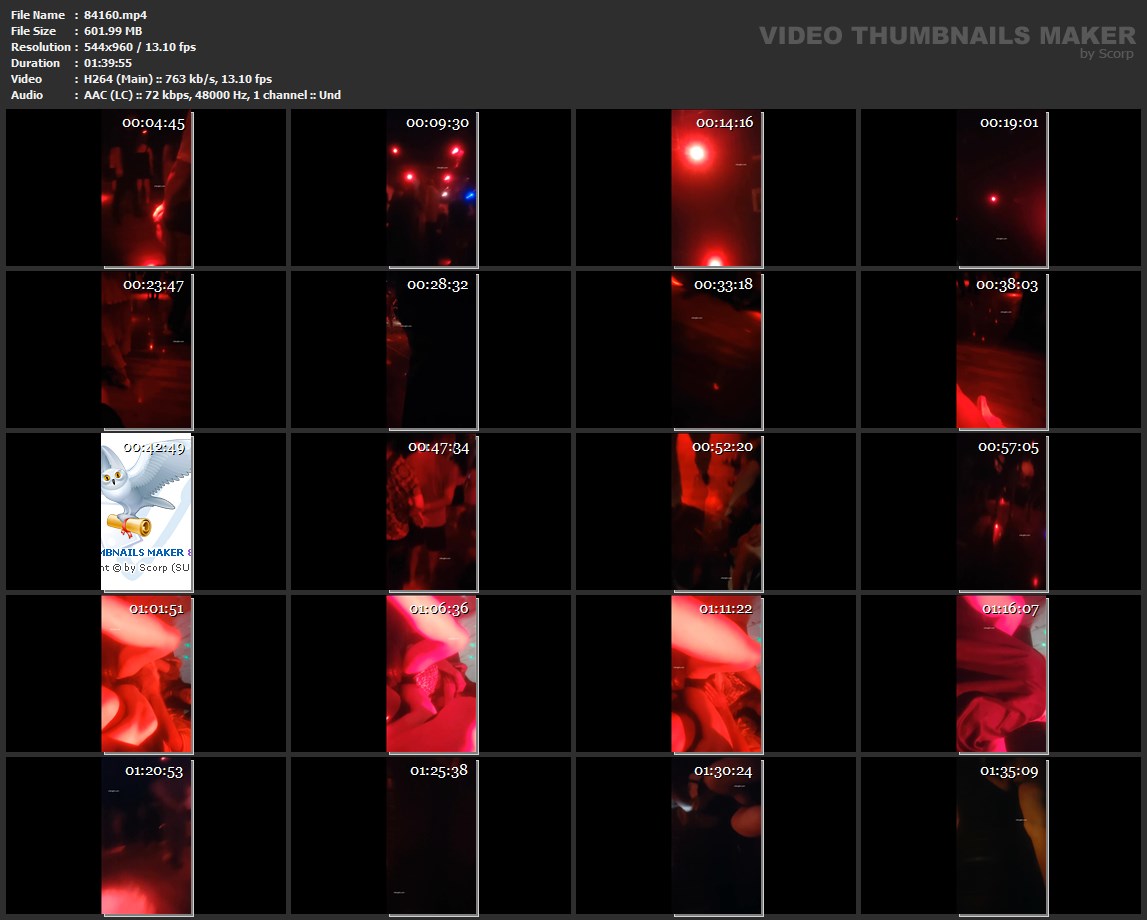Click the frame at 01:06:36
Screen dimensions: 1147x920
pos(432,674)
